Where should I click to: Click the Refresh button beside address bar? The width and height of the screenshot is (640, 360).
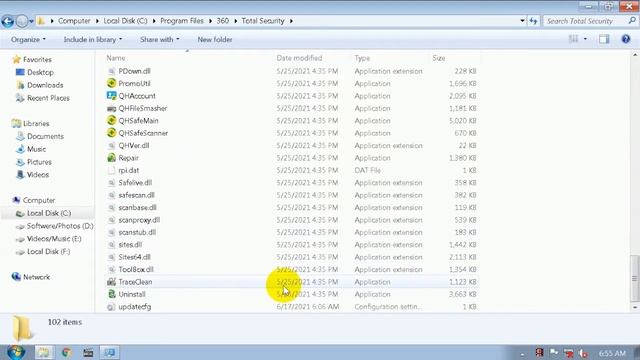[533, 21]
